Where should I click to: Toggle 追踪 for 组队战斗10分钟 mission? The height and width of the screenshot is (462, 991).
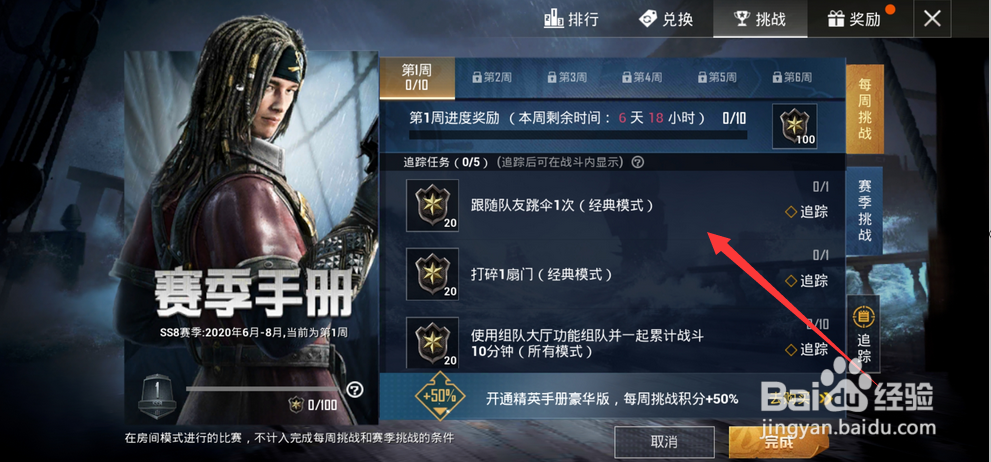click(806, 350)
